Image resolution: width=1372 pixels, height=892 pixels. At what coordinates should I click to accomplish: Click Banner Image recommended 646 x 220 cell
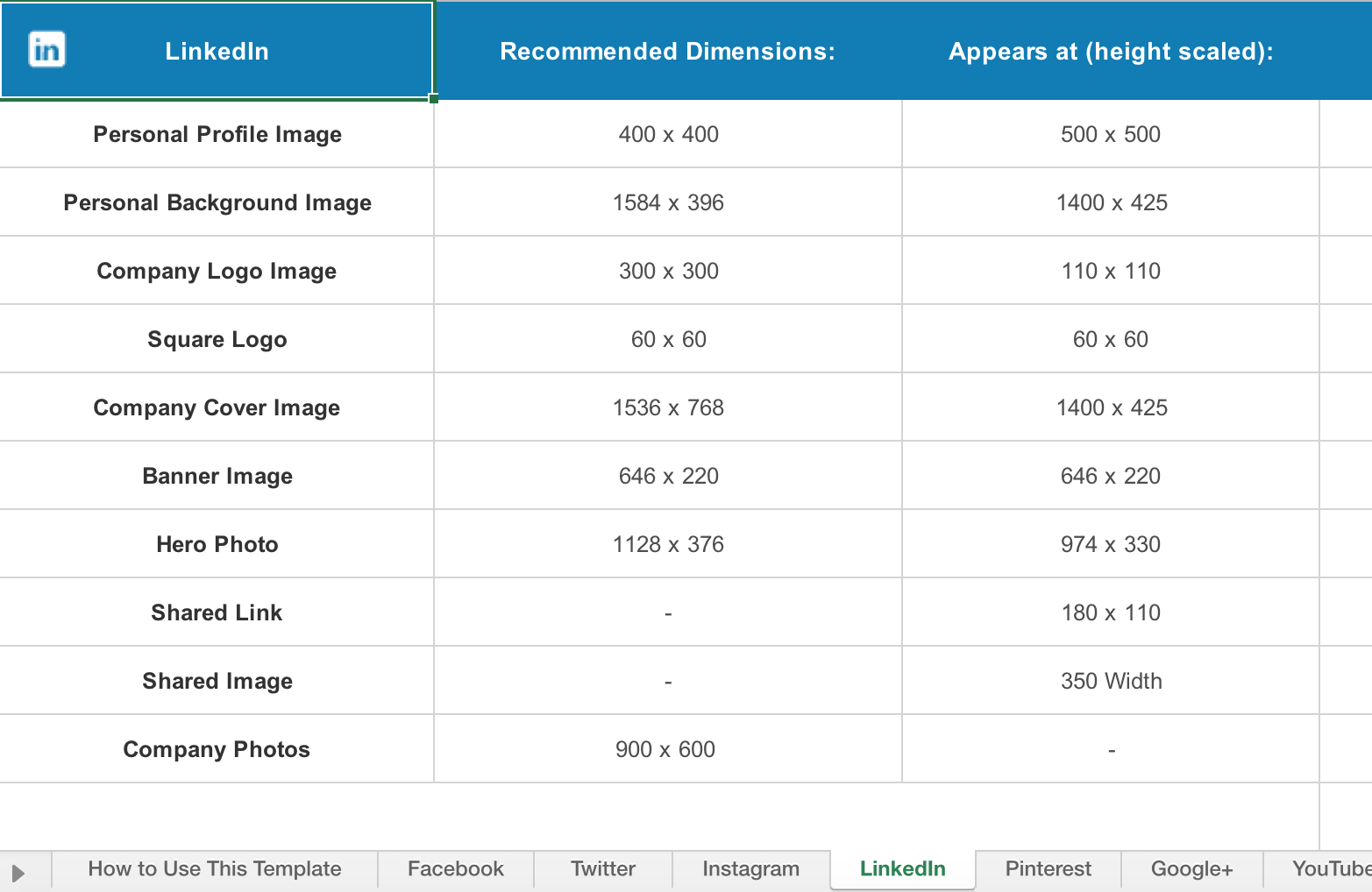pos(668,476)
